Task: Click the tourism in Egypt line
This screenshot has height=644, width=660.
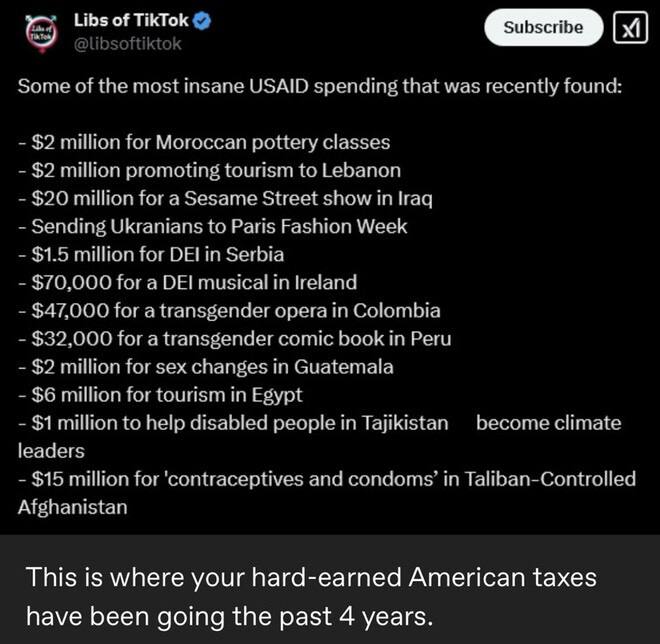Action: 160,394
